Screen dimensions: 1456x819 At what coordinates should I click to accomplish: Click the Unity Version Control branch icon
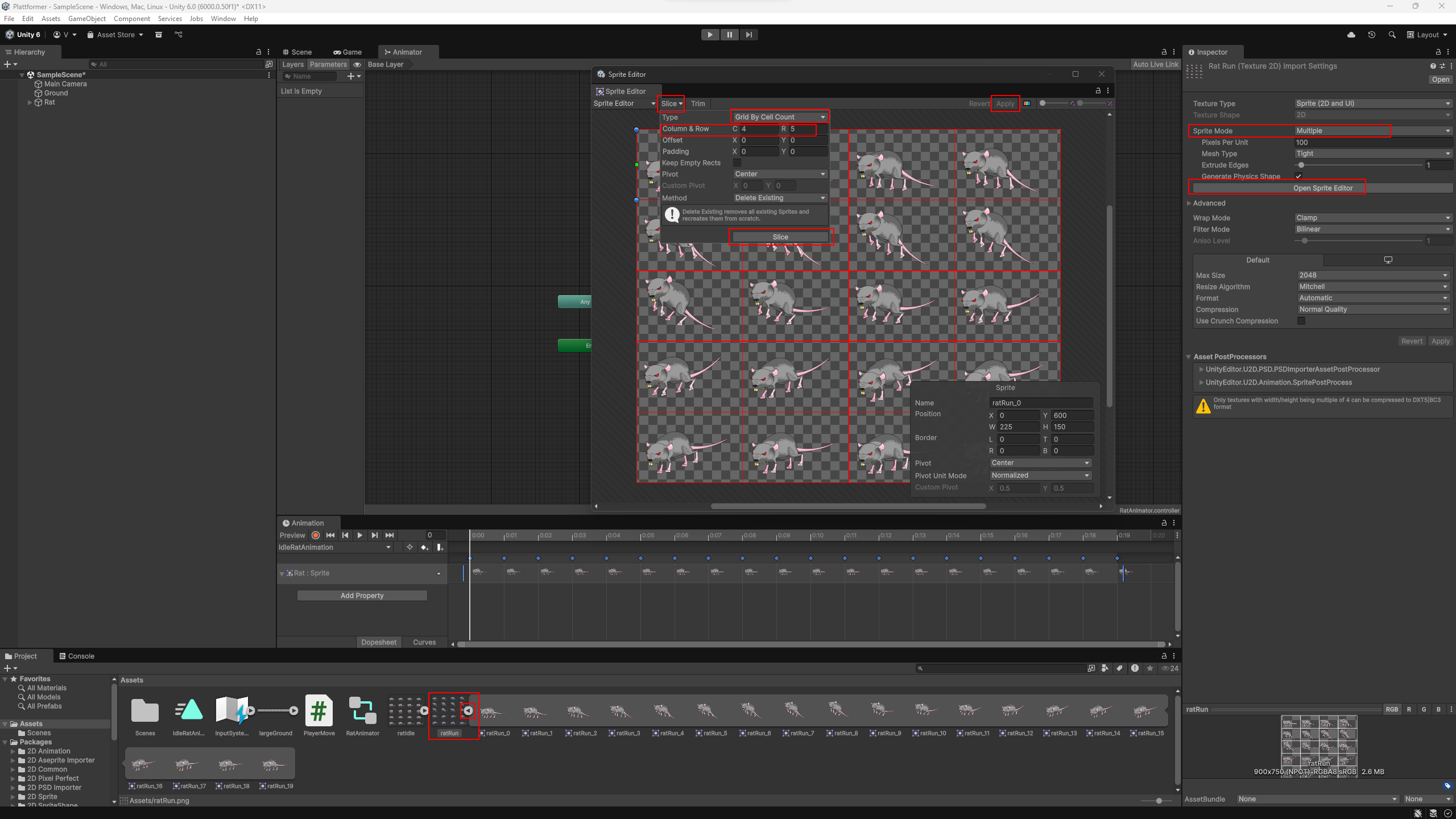[179, 35]
